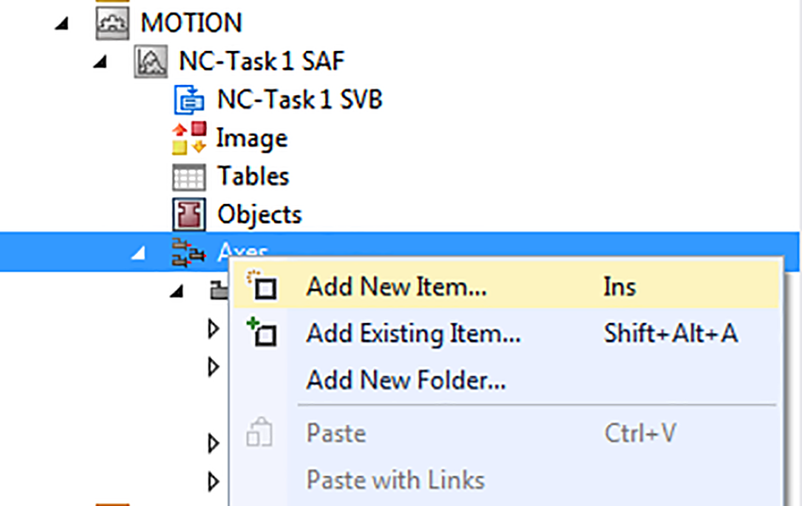The width and height of the screenshot is (802, 506).
Task: Collapse the Axes tree node
Action: point(140,254)
